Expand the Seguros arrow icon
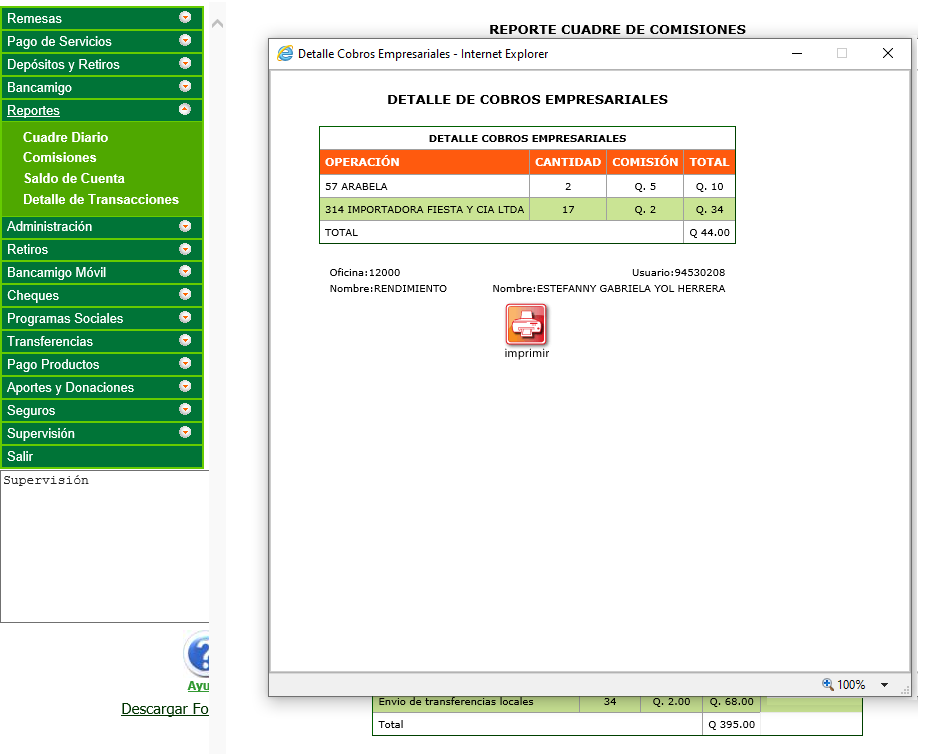Image resolution: width=943 pixels, height=754 pixels. (x=185, y=410)
